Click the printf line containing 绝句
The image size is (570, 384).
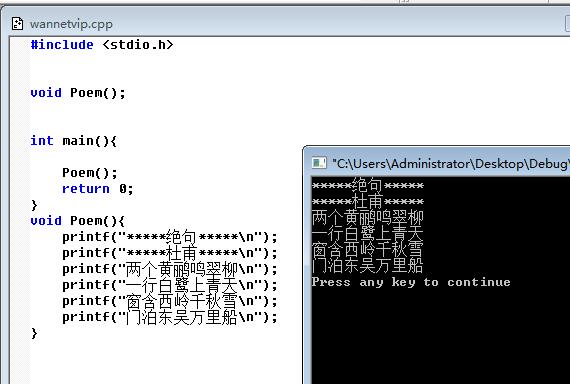pos(170,237)
